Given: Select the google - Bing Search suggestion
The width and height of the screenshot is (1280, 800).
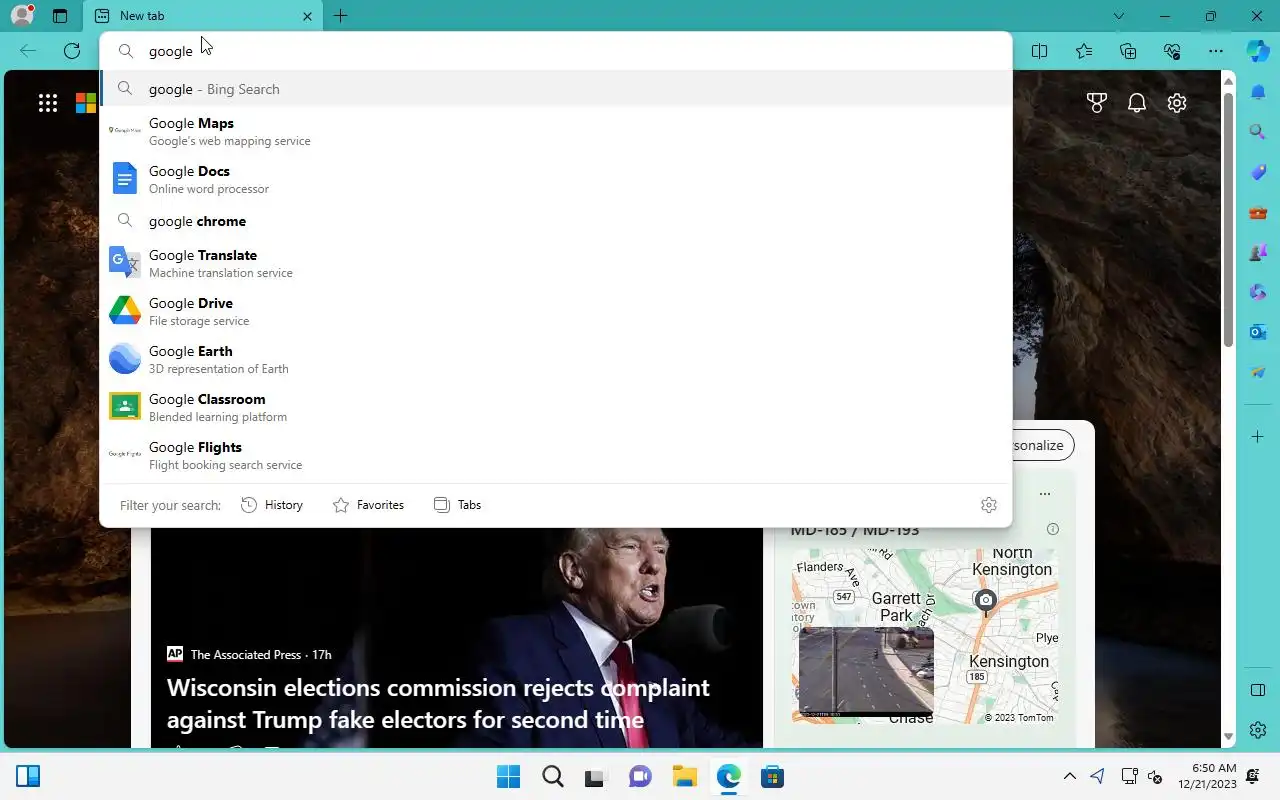Looking at the screenshot, I should pyautogui.click(x=556, y=89).
